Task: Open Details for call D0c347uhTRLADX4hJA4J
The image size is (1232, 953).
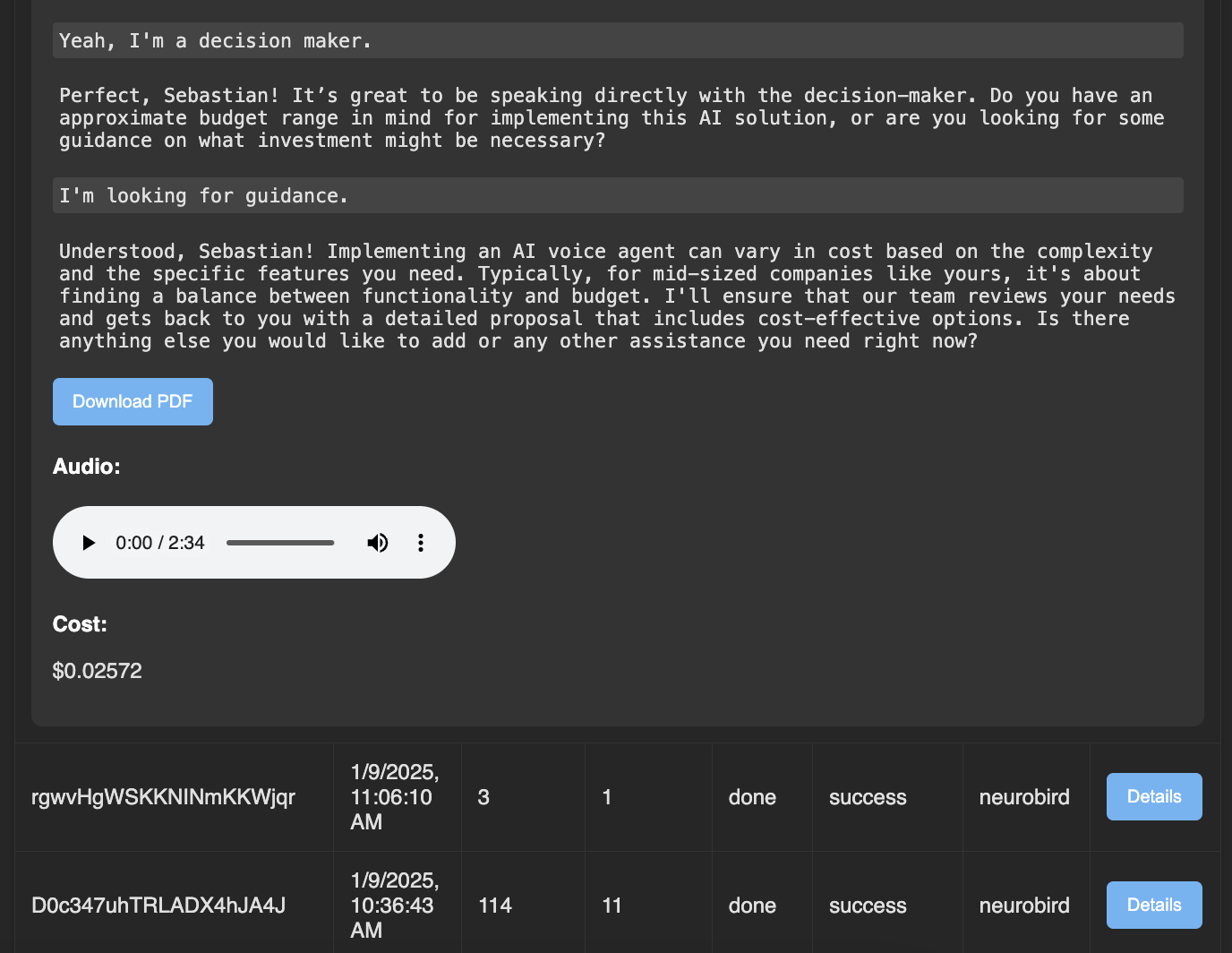Action: click(x=1154, y=905)
